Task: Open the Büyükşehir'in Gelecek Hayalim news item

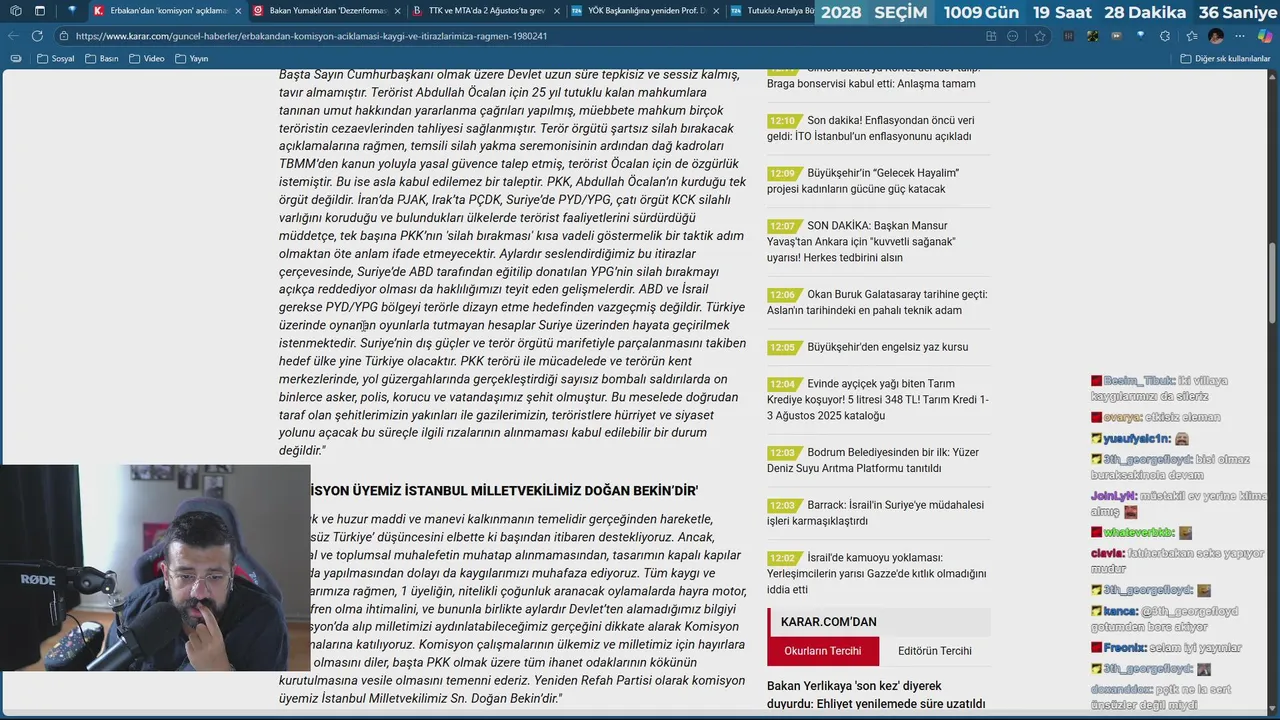Action: point(879,181)
